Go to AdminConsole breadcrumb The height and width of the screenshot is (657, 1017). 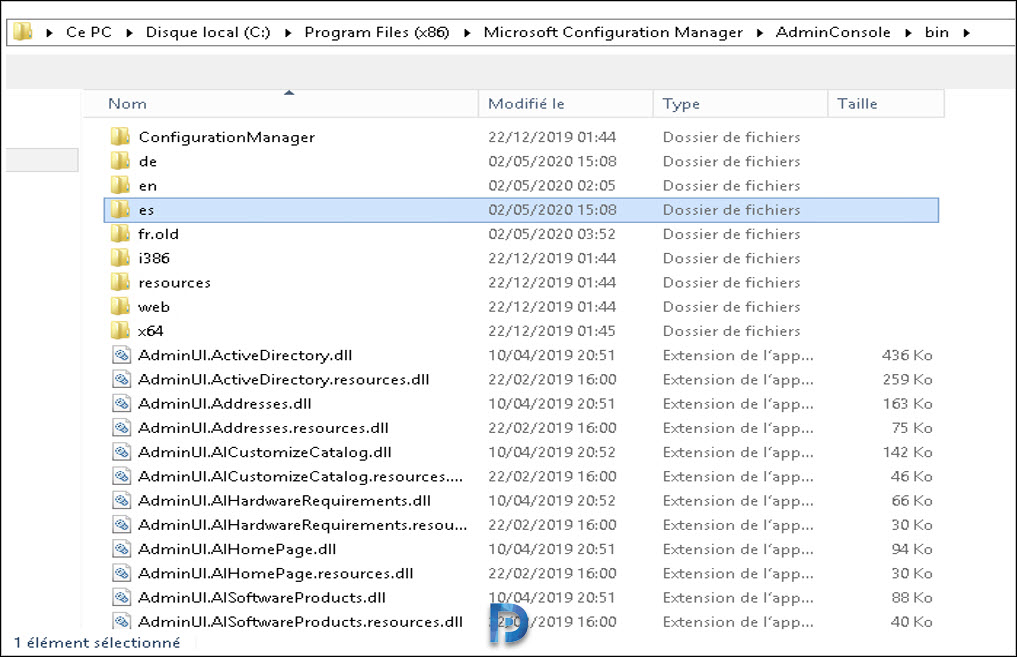point(833,32)
